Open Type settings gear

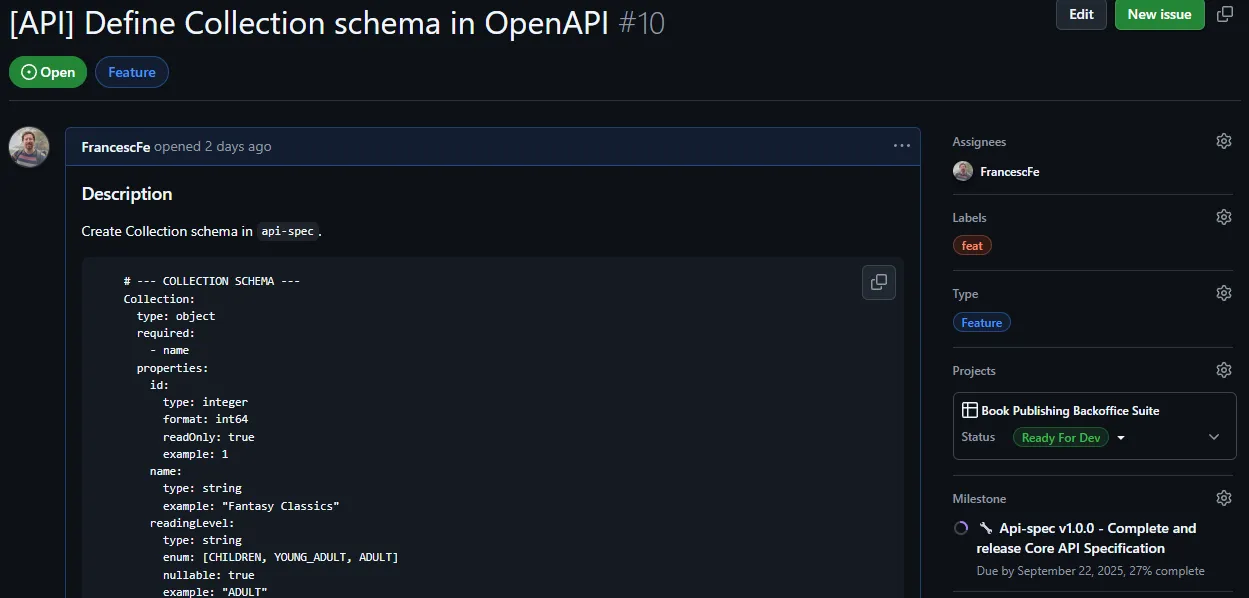click(1224, 293)
